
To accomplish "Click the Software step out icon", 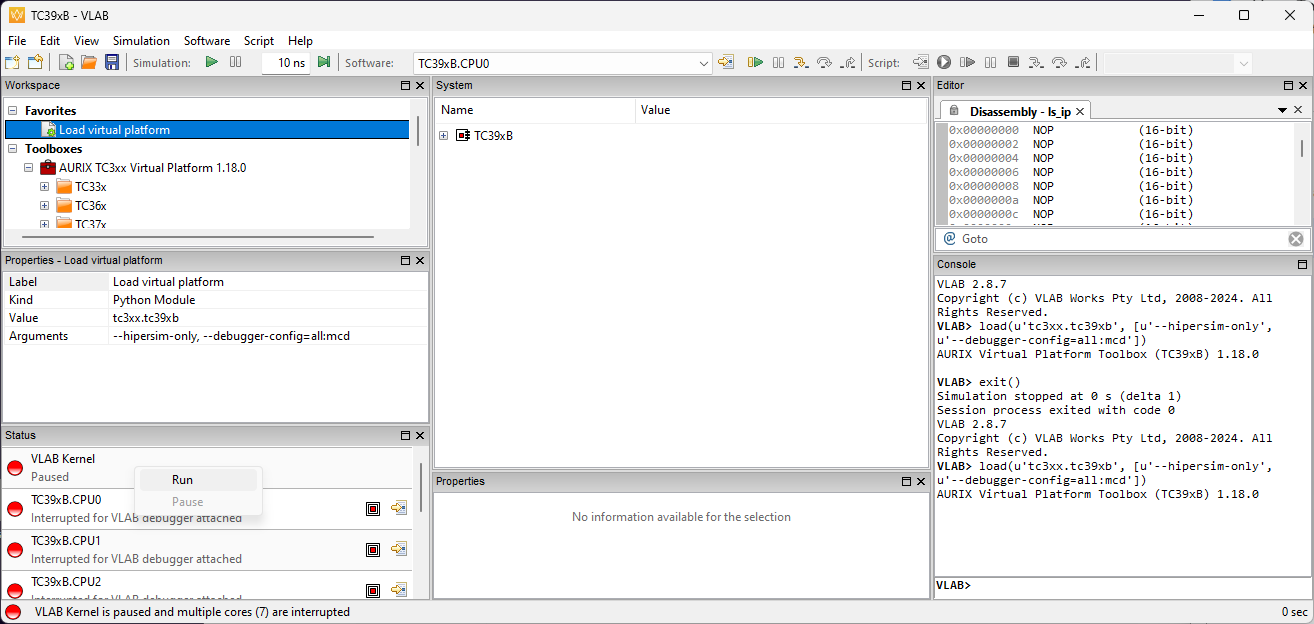I will coord(848,62).
